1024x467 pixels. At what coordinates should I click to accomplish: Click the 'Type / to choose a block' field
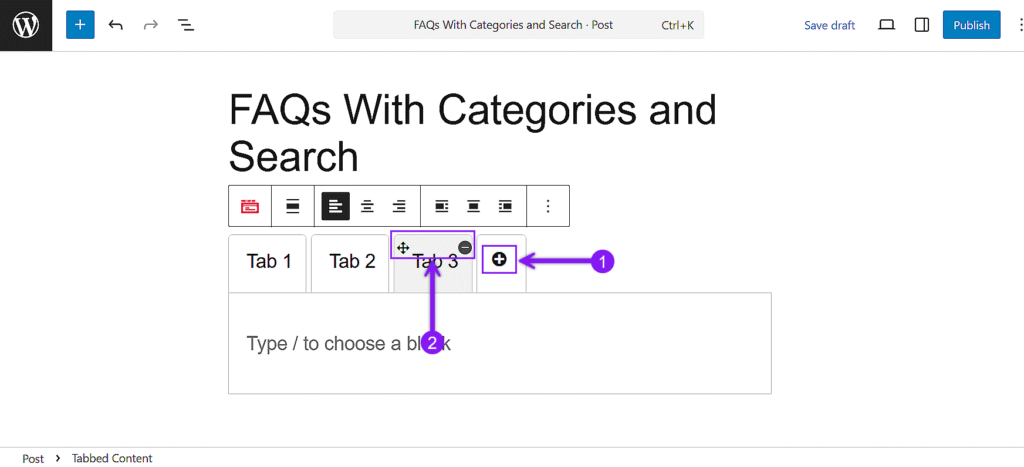coord(500,343)
